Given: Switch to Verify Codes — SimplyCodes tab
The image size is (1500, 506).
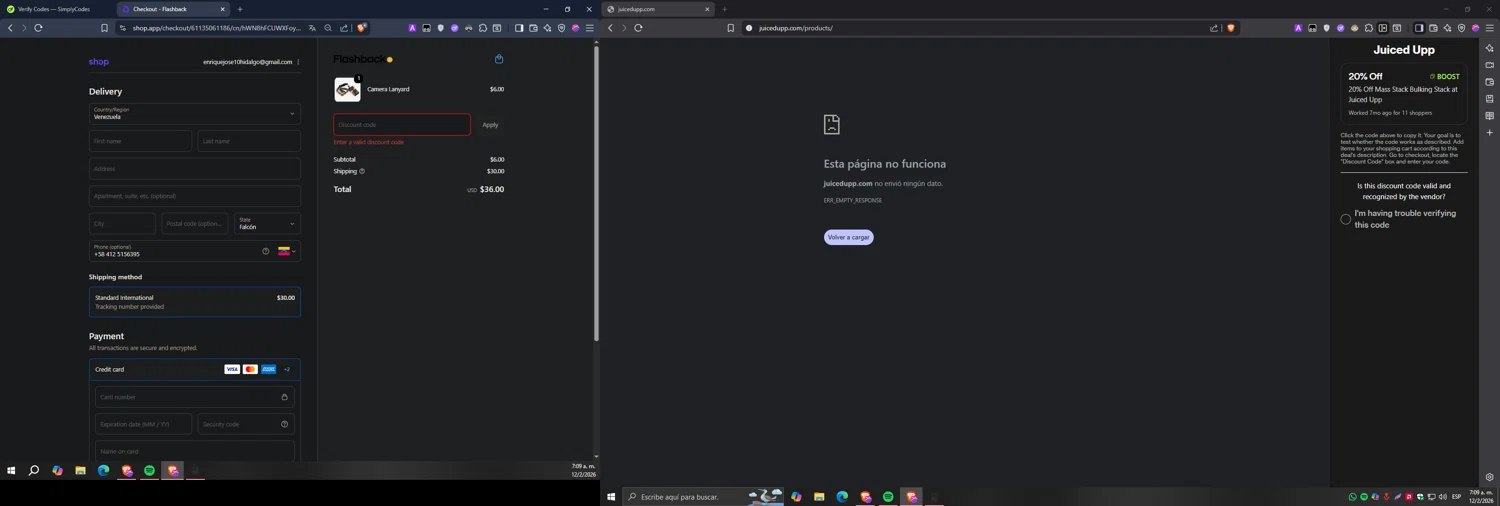Looking at the screenshot, I should (54, 9).
